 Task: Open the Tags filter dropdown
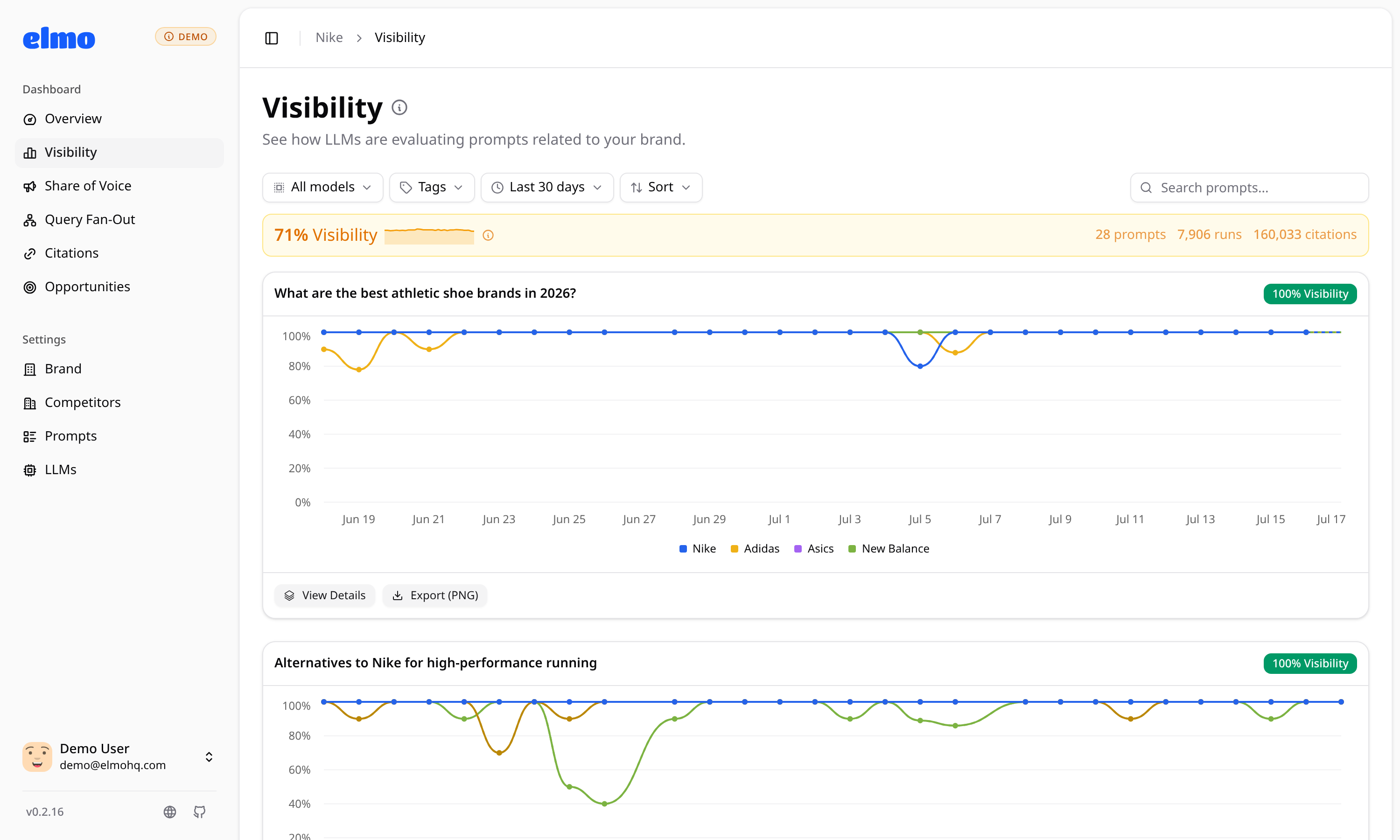tap(432, 187)
